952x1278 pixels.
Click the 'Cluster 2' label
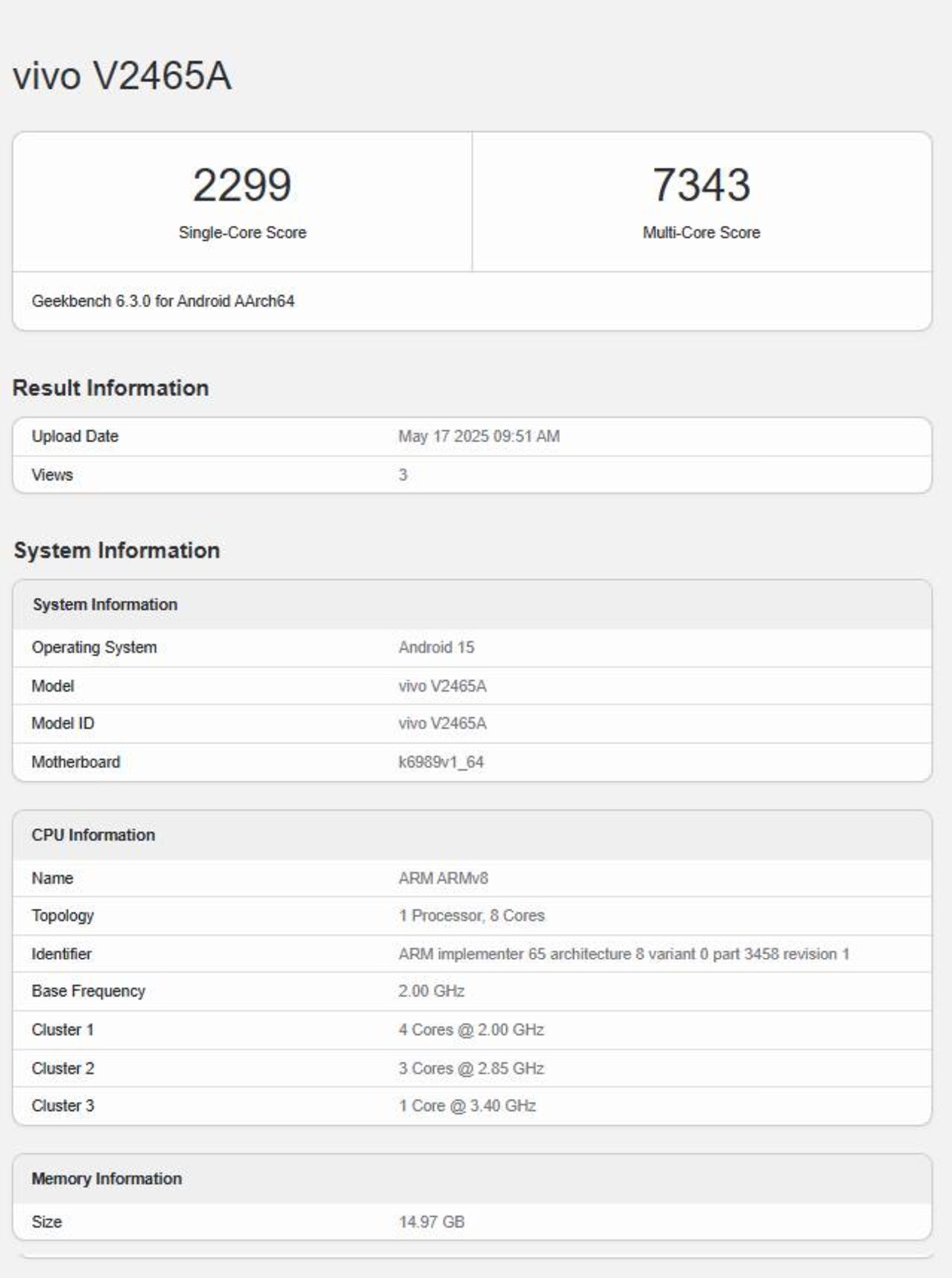tap(63, 1068)
